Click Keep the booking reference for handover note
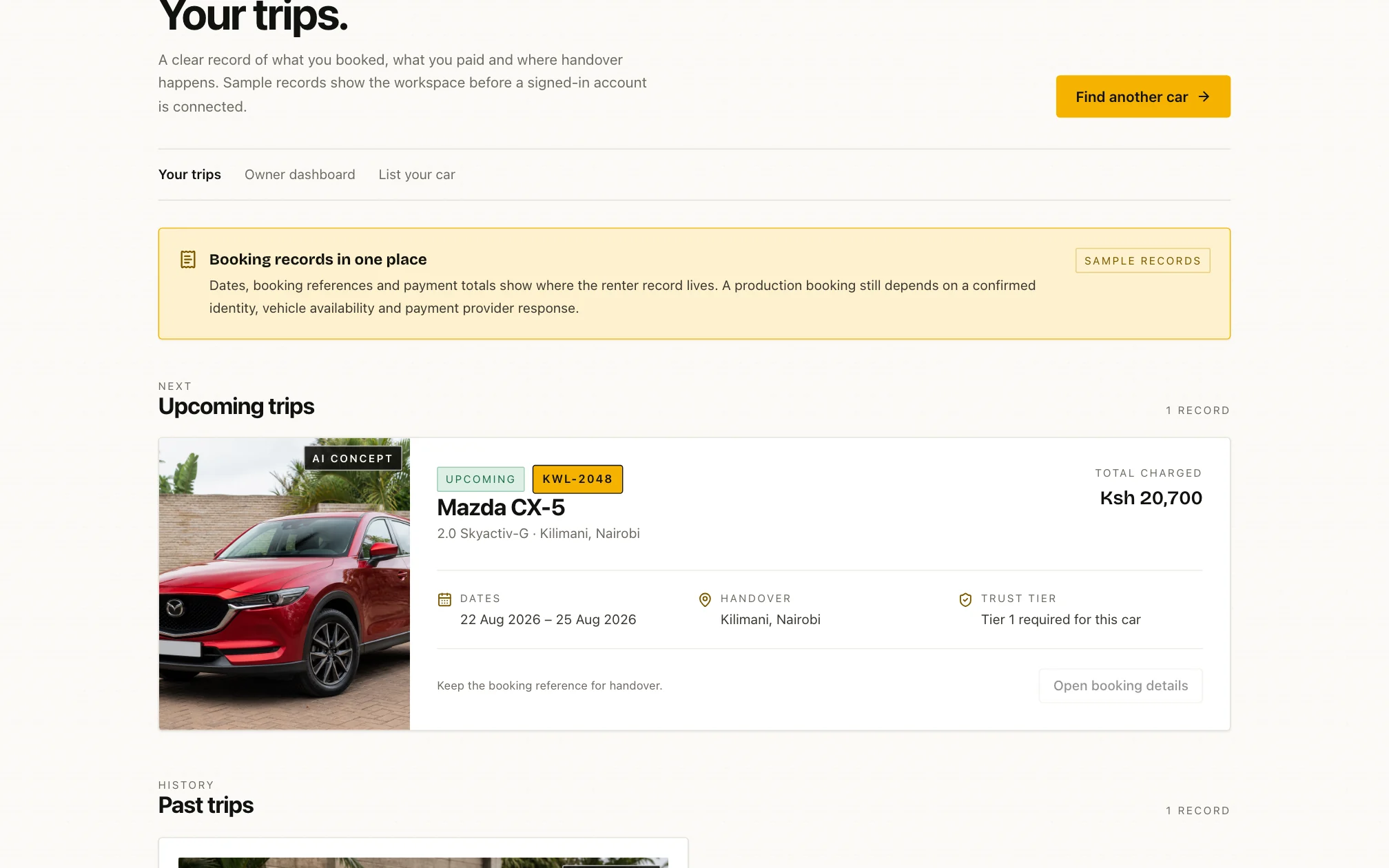The width and height of the screenshot is (1389, 868). coord(549,685)
